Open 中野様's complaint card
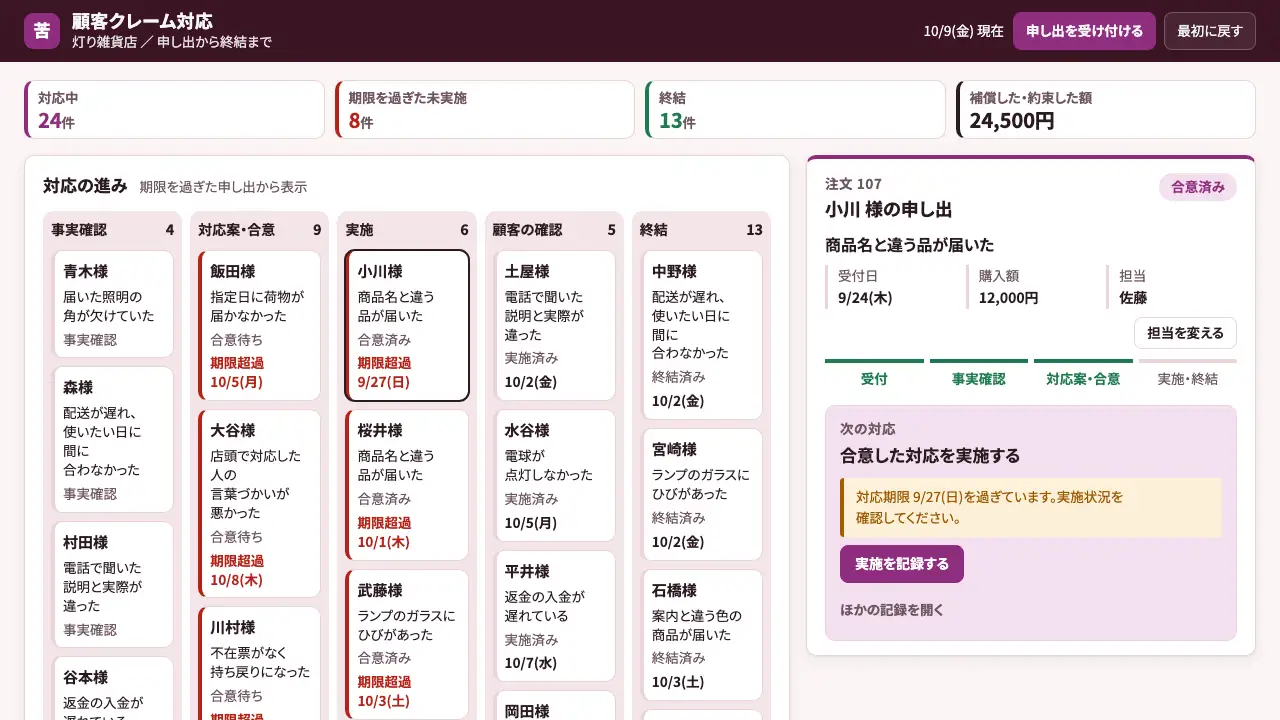 tap(701, 335)
